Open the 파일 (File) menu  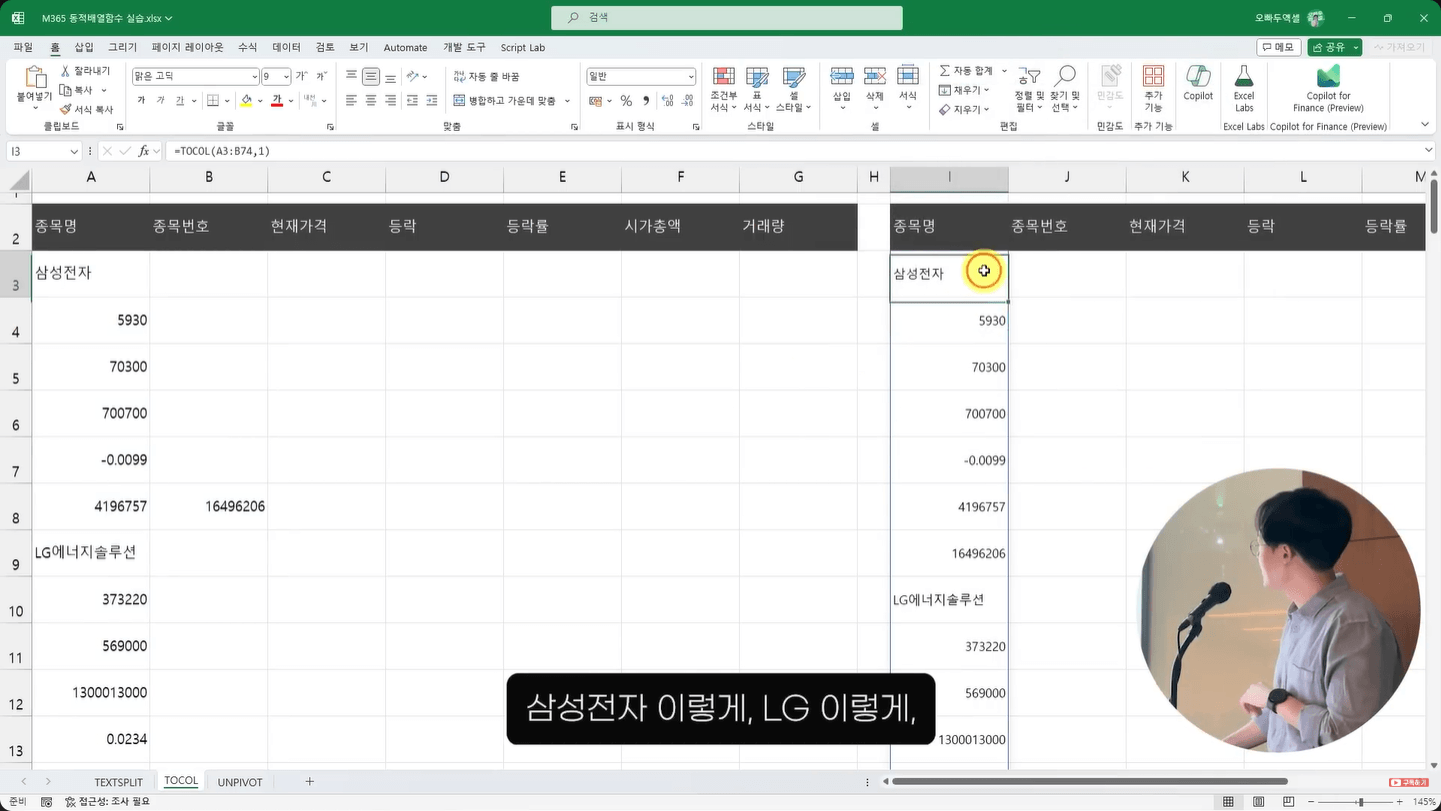23,47
